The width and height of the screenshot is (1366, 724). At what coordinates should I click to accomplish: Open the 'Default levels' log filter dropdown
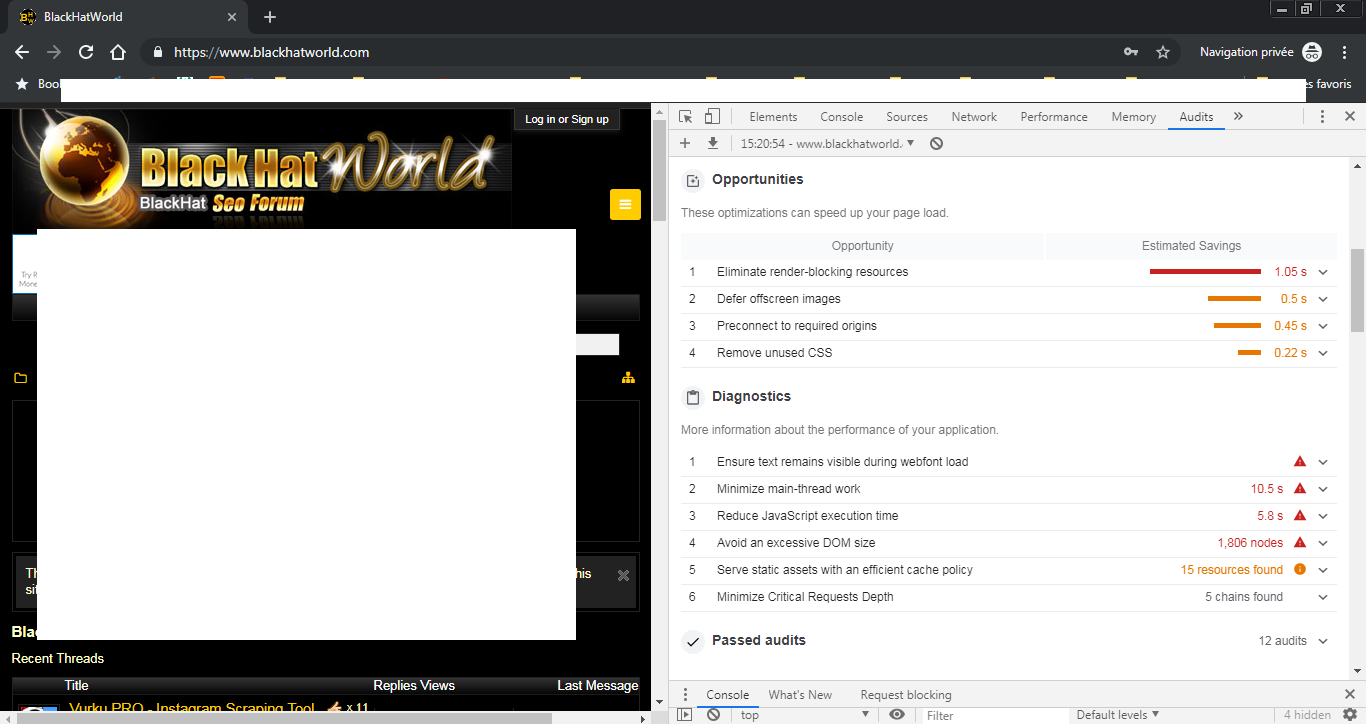(1118, 715)
